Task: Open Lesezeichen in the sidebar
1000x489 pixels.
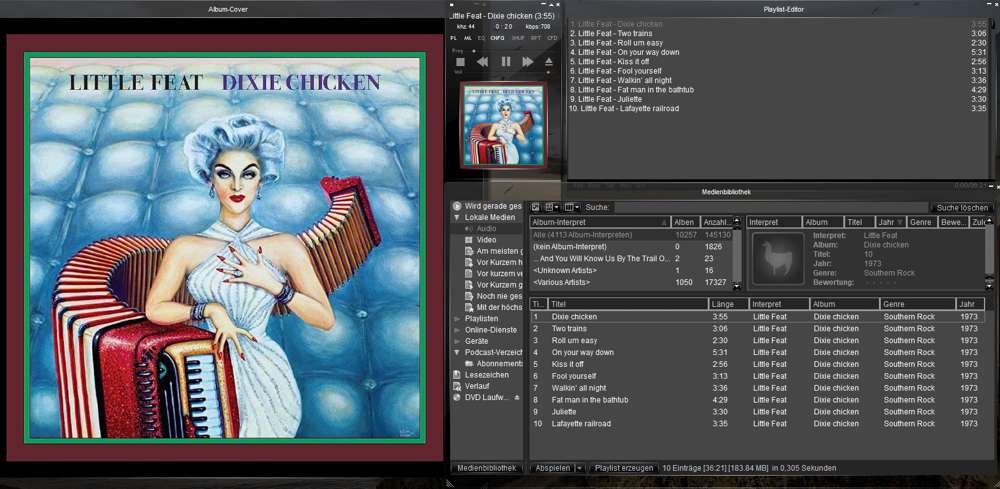Action: (x=486, y=375)
